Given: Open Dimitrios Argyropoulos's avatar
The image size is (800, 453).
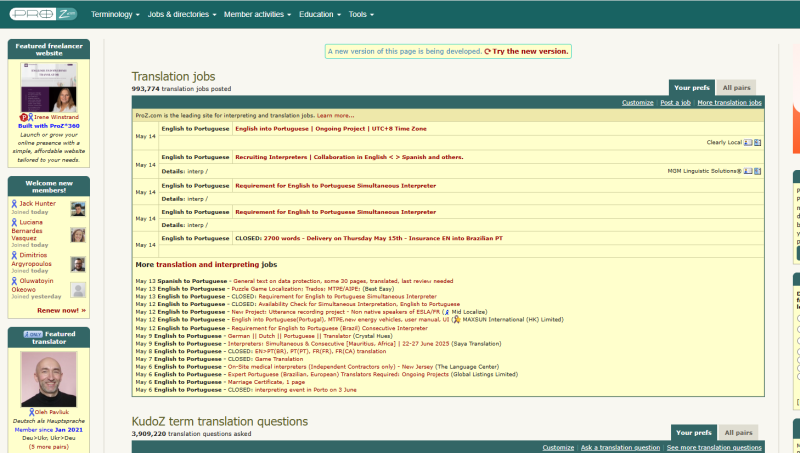Looking at the screenshot, I should [78, 264].
